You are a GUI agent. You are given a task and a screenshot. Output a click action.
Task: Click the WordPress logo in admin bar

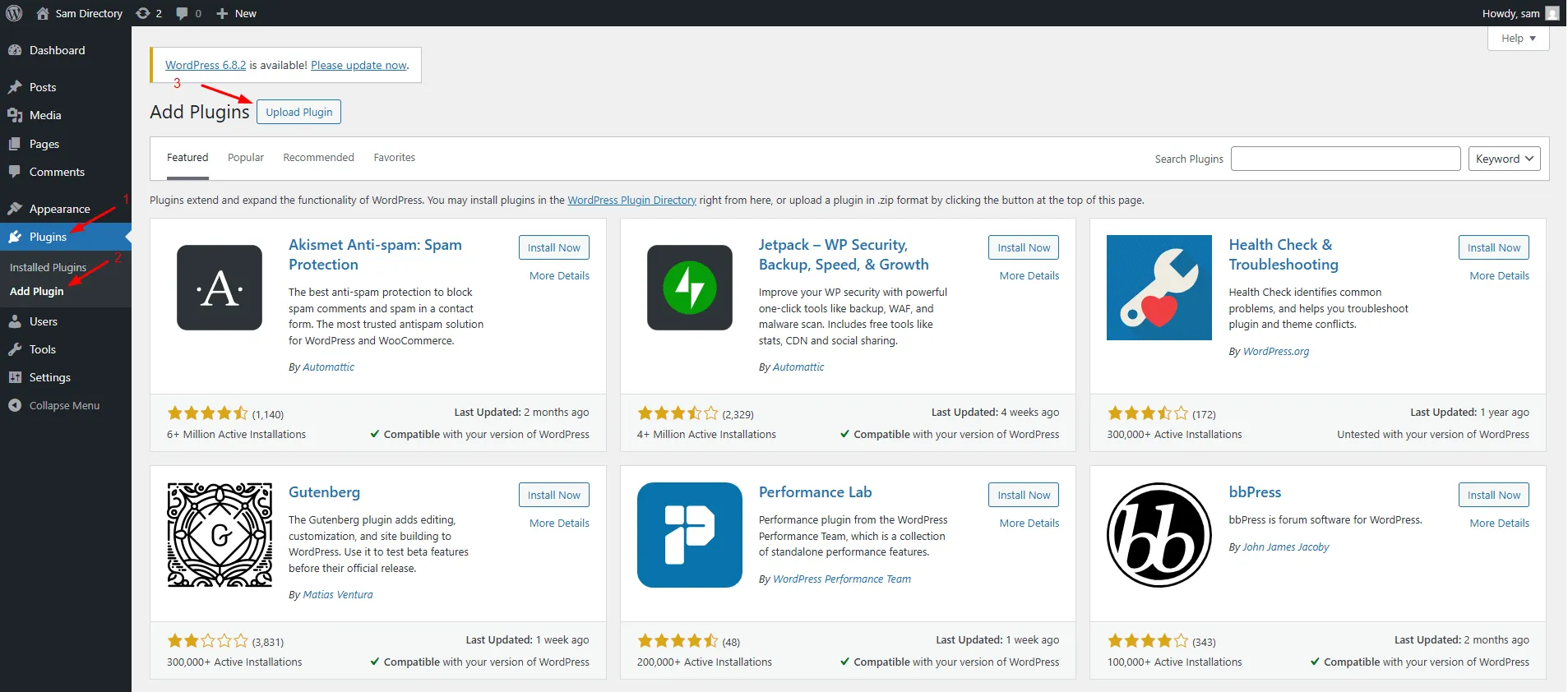(14, 13)
